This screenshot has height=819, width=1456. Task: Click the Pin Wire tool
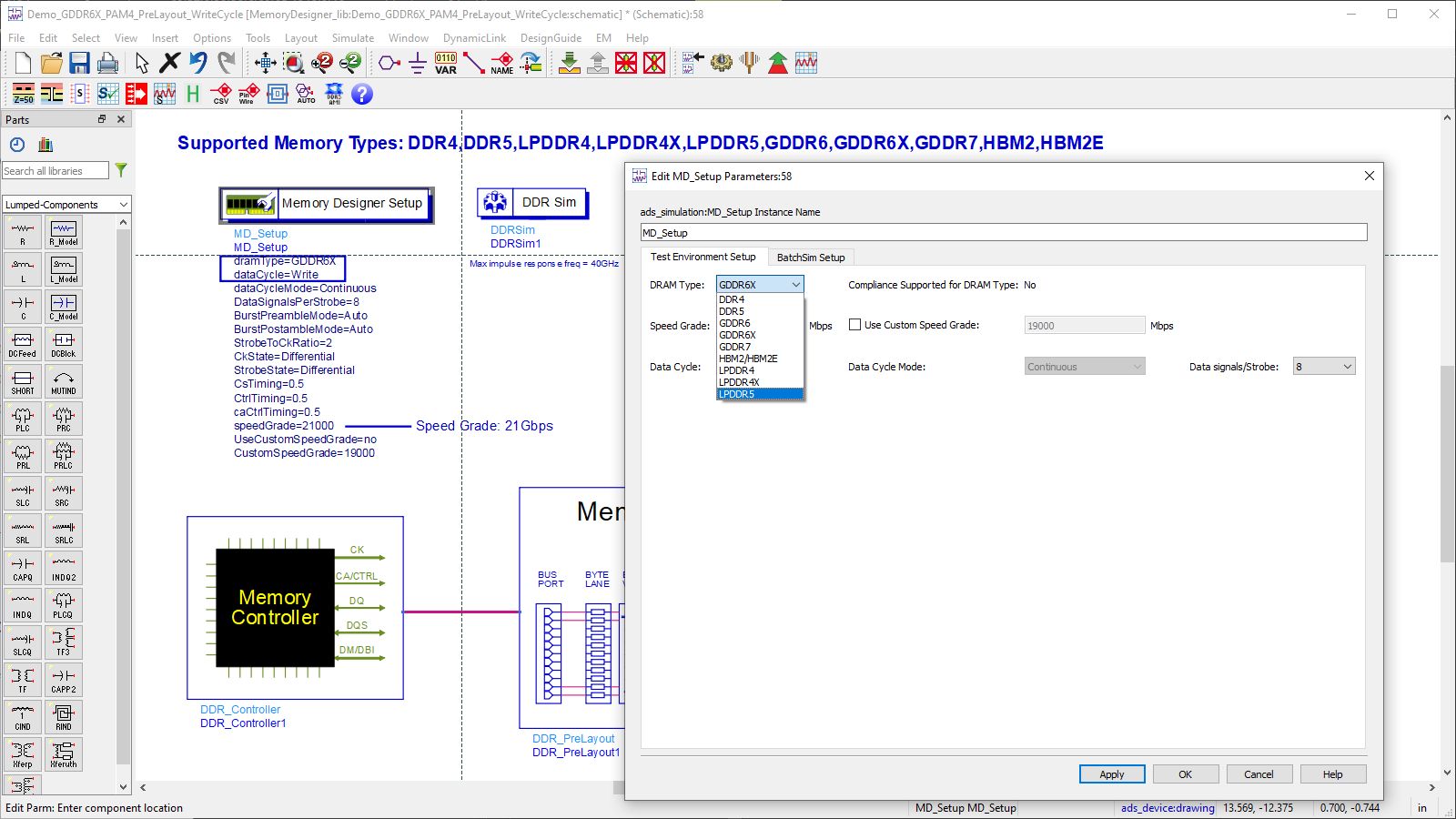pos(248,92)
